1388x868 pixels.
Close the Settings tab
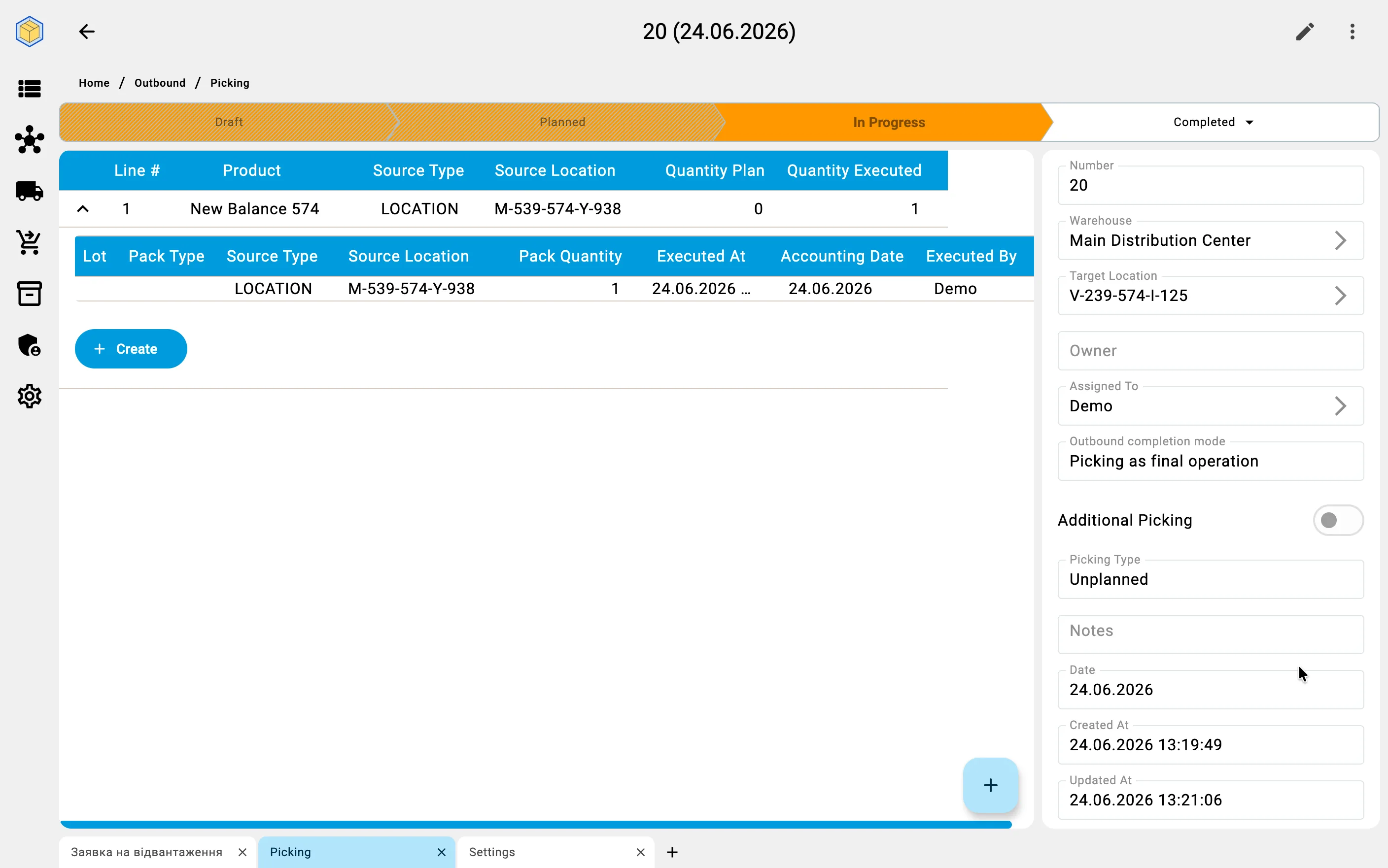click(641, 852)
